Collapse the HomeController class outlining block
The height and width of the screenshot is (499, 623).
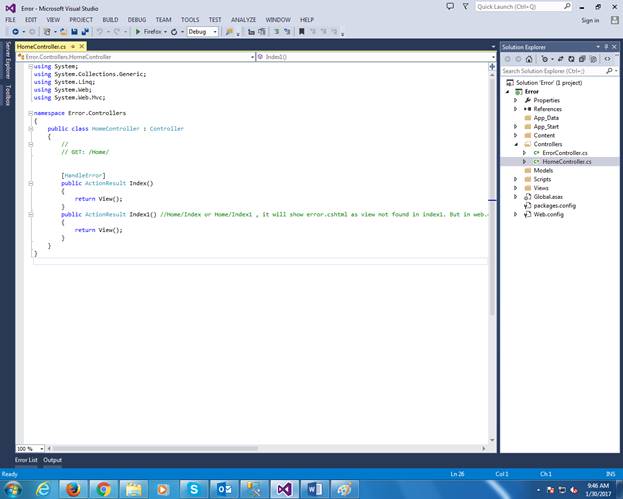coord(31,129)
